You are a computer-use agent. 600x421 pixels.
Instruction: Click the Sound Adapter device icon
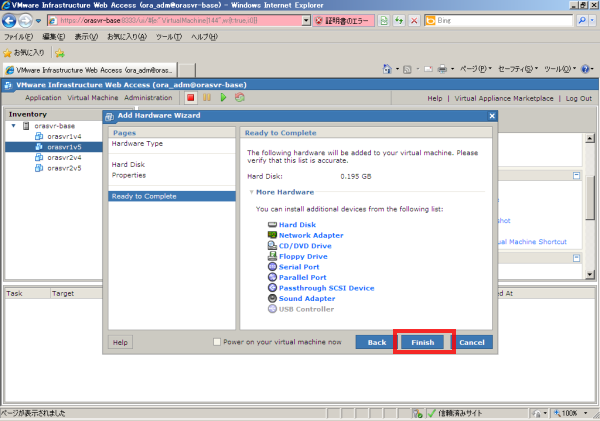point(272,298)
